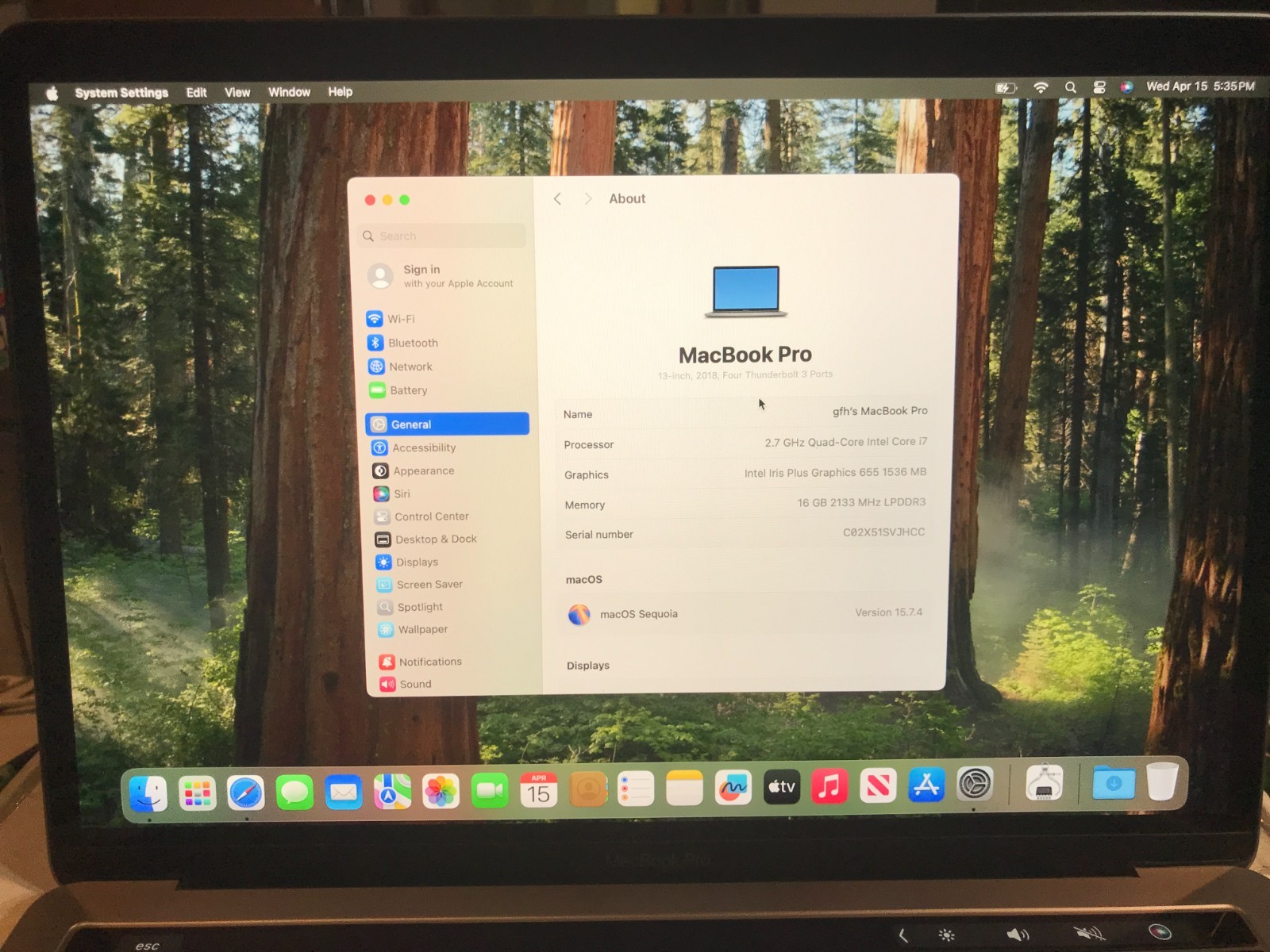
Task: Open Siri settings in sidebar
Action: (392, 493)
